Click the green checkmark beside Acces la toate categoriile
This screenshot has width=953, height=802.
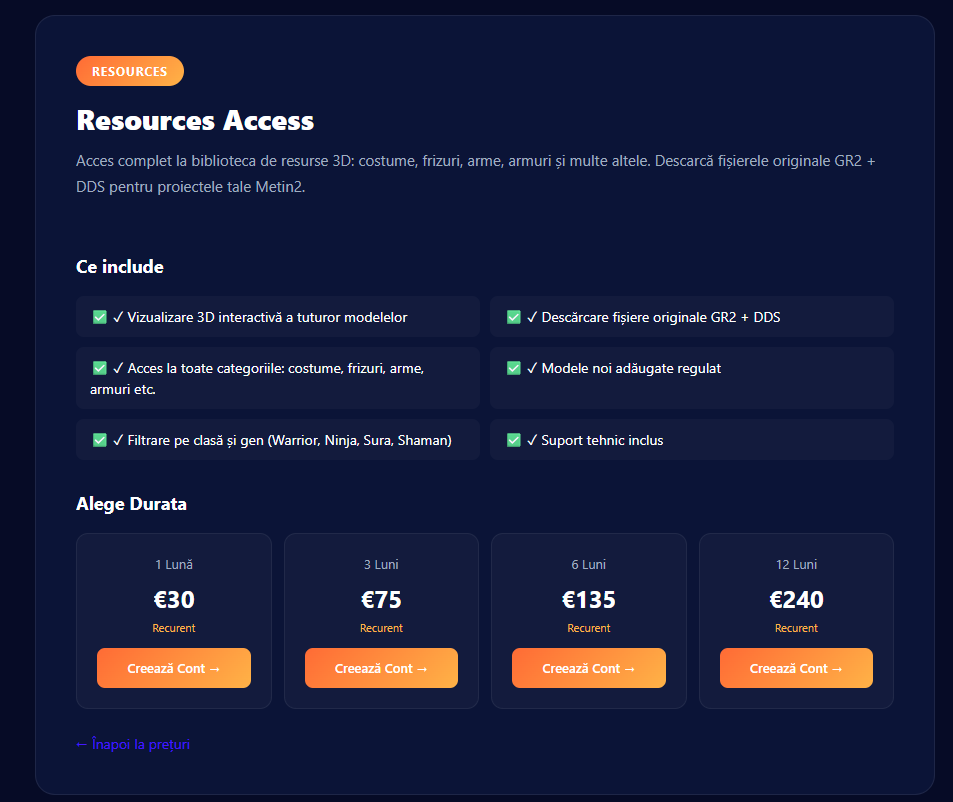pos(100,368)
